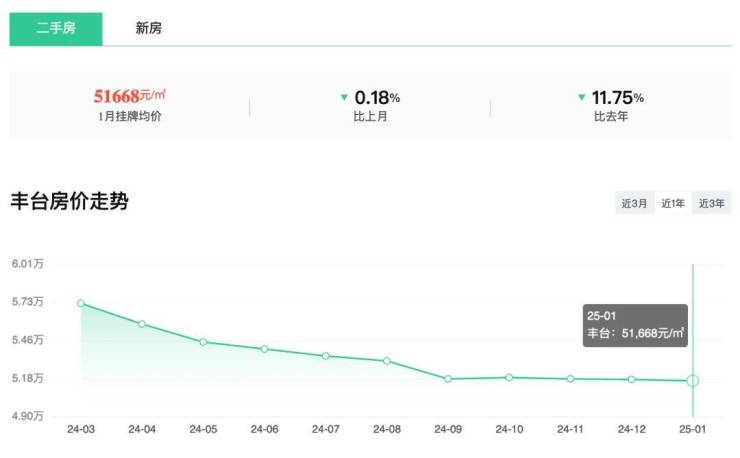This screenshot has width=740, height=458.
Task: Select the 近1年 time range
Action: pos(673,203)
